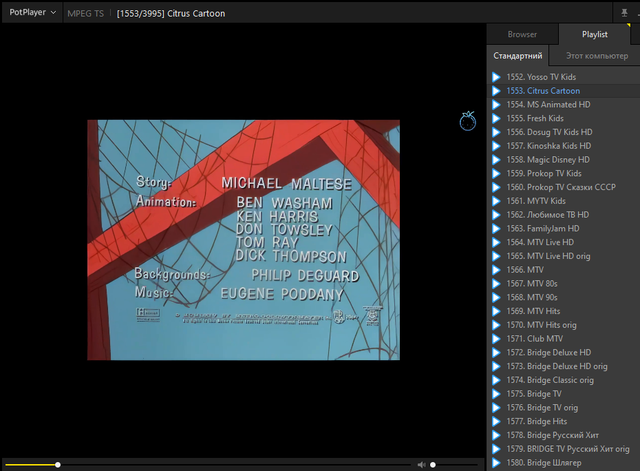This screenshot has width=640, height=471.
Task: Click the play icon beside 1555. Fresh Kids
Action: [496, 118]
